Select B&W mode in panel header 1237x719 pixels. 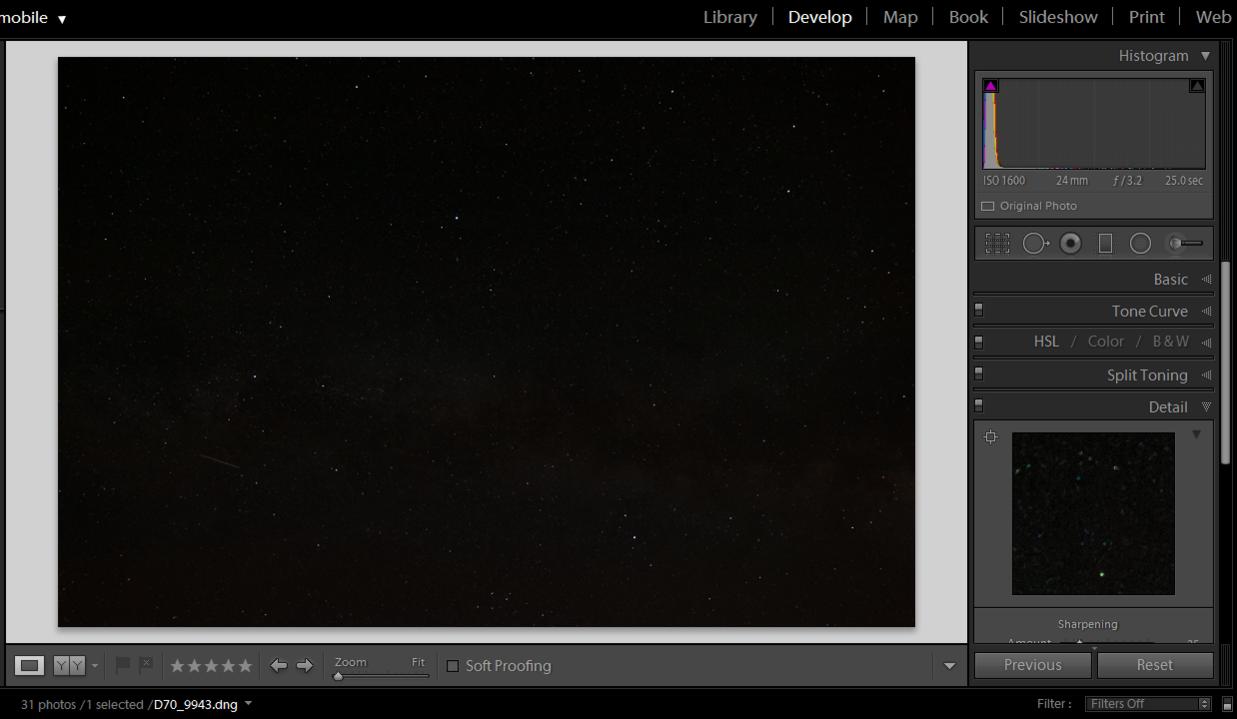point(1171,342)
